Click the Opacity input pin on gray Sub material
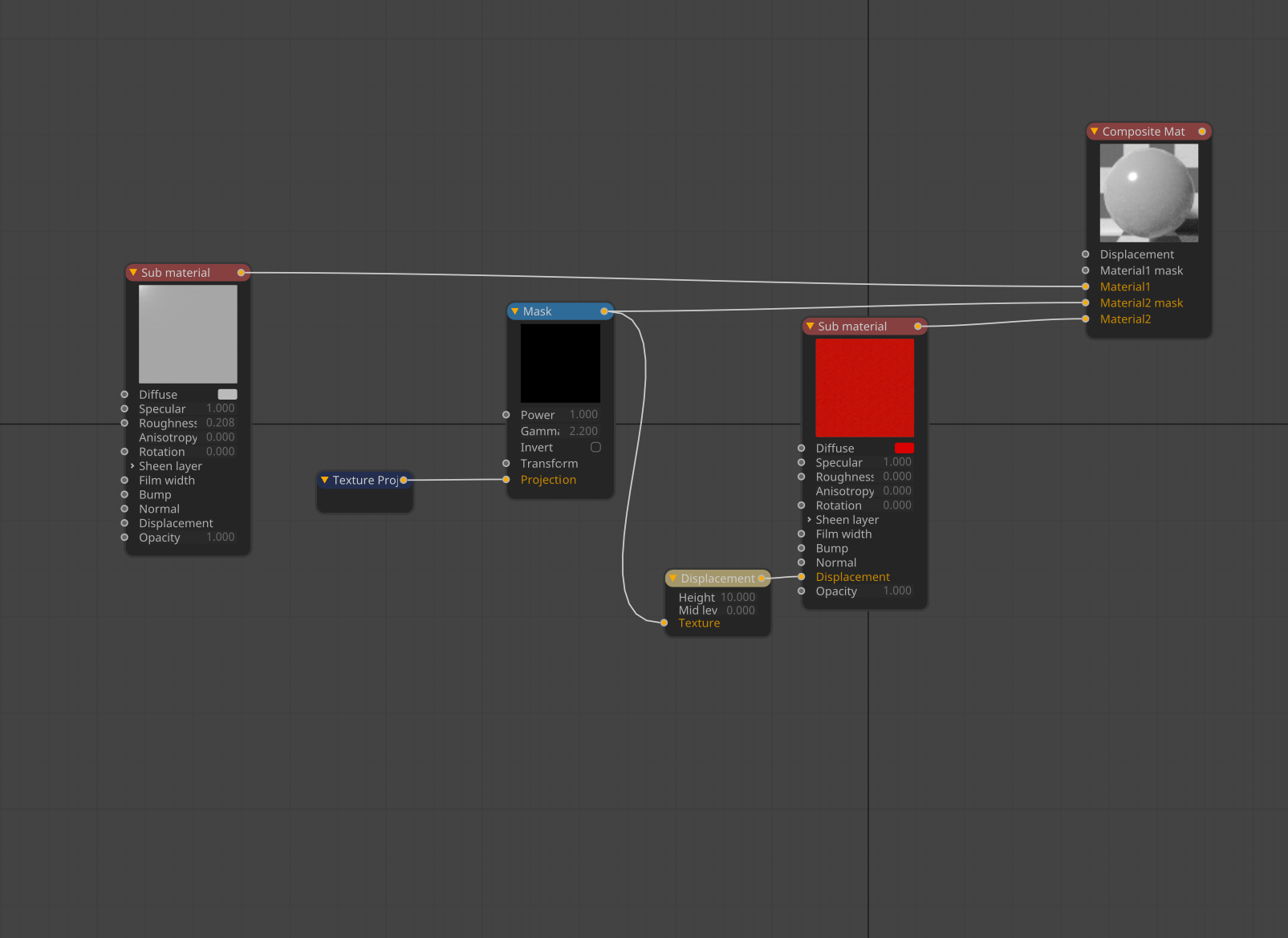 (124, 538)
